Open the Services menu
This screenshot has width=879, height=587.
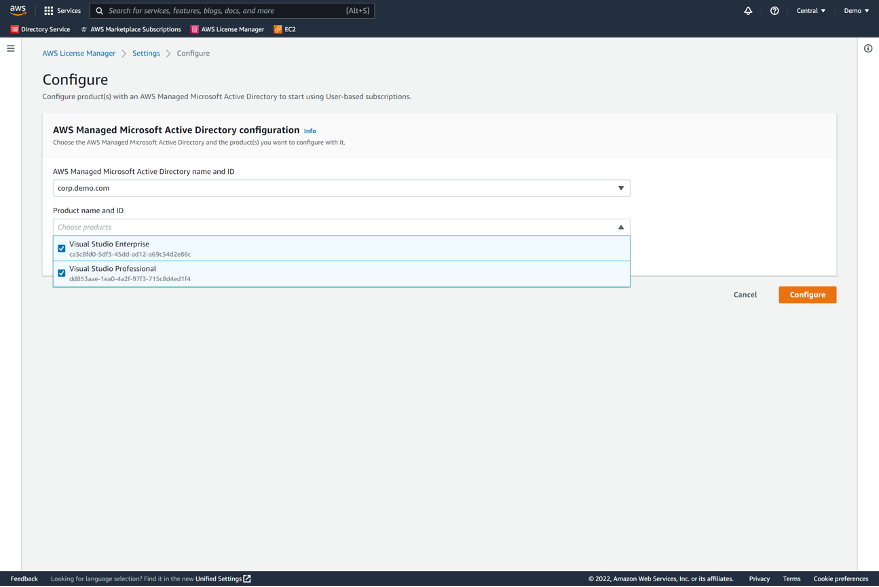[64, 11]
